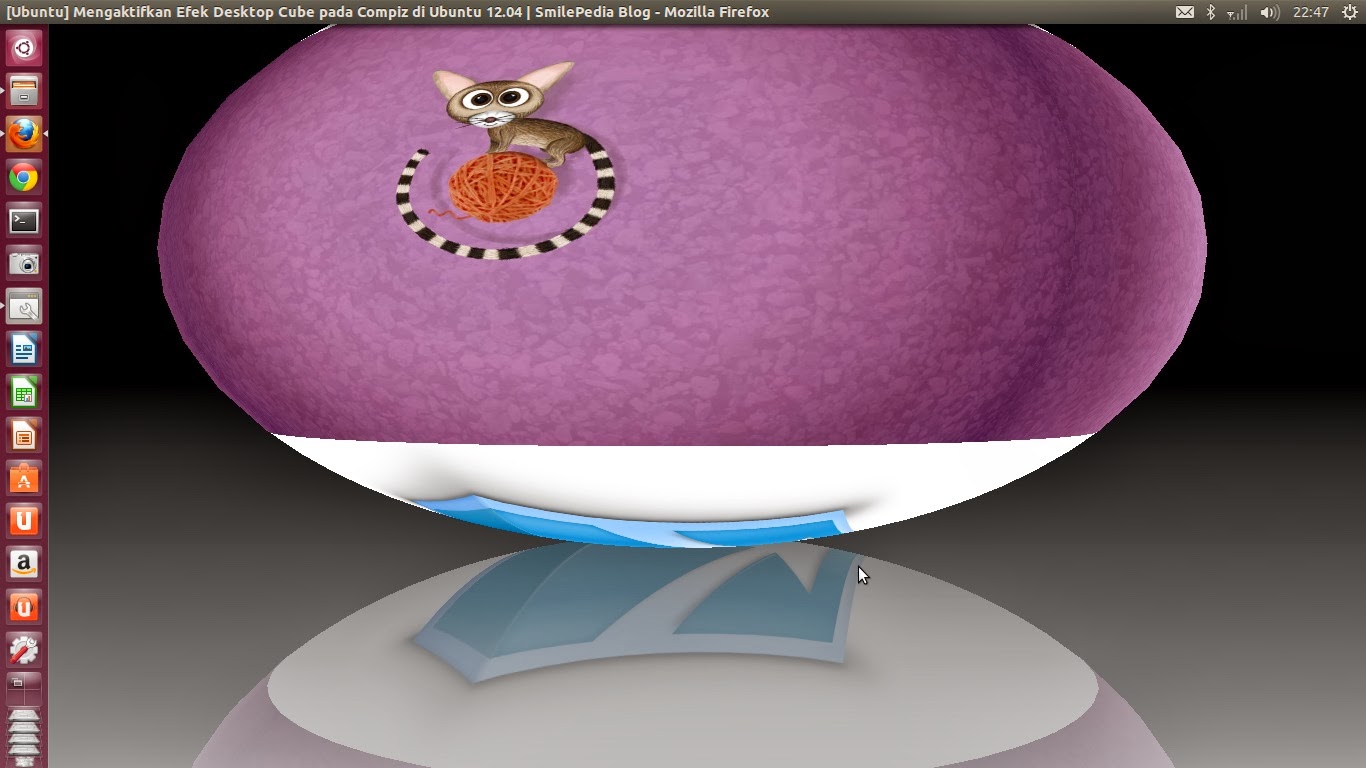Screen dimensions: 1366x768
Task: Launch Ubuntu One from the launcher
Action: [24, 521]
